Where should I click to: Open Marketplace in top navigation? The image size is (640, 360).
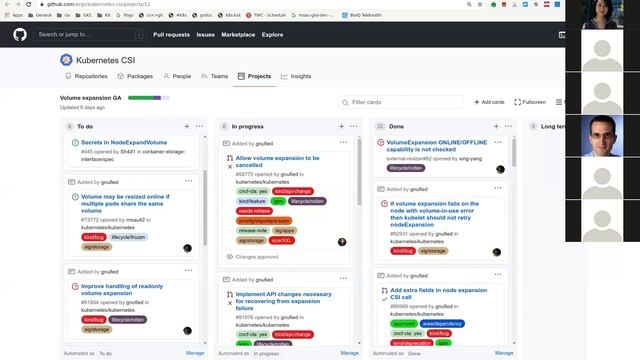238,35
